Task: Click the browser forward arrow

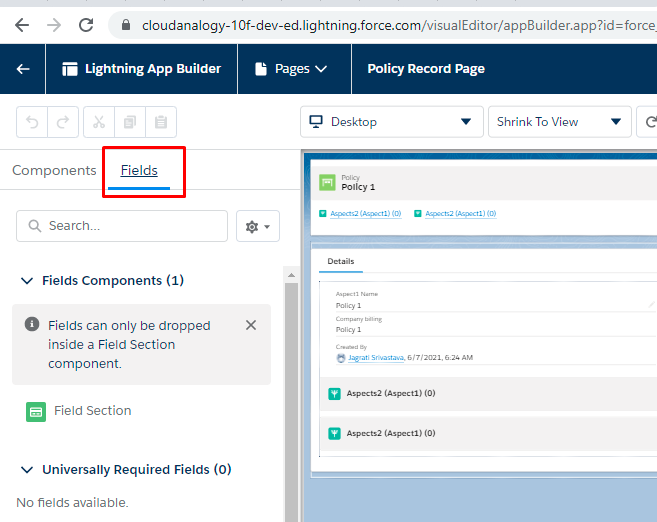Action: [54, 25]
